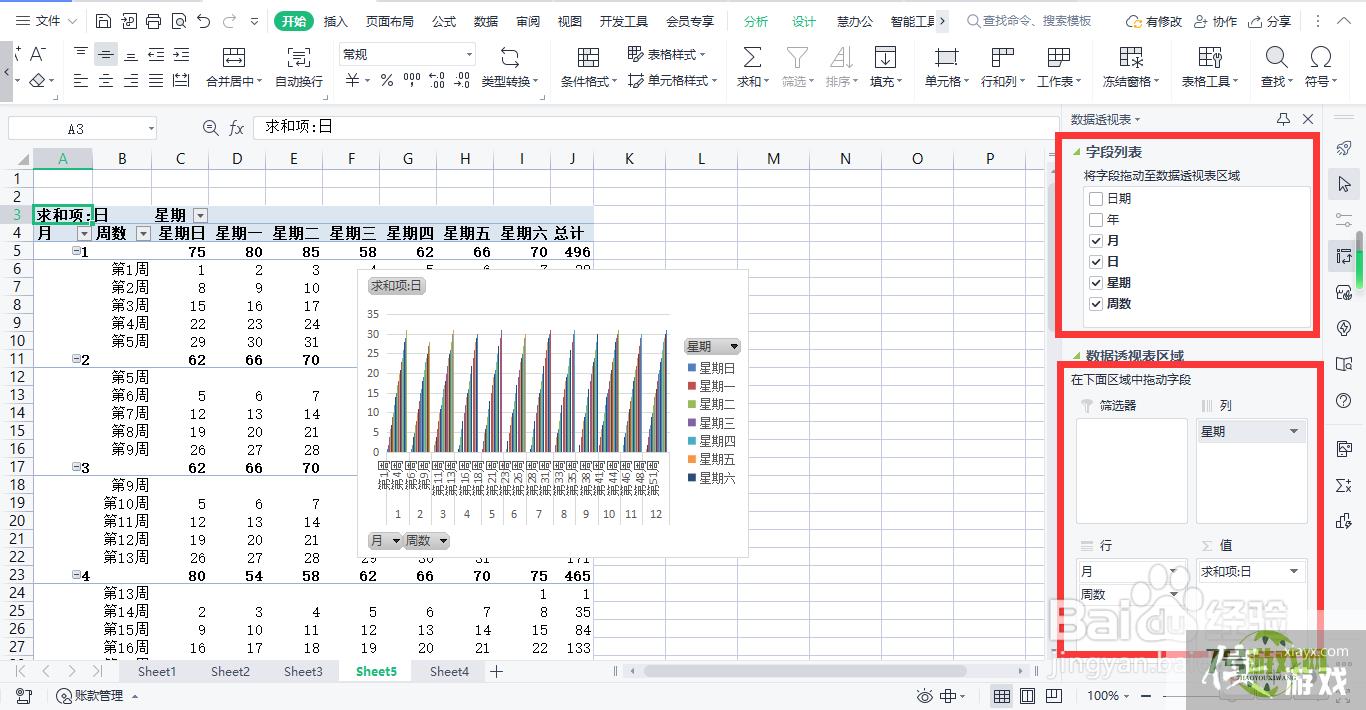The width and height of the screenshot is (1366, 710).
Task: Click the Sum (求和) sigma icon
Action: point(752,57)
